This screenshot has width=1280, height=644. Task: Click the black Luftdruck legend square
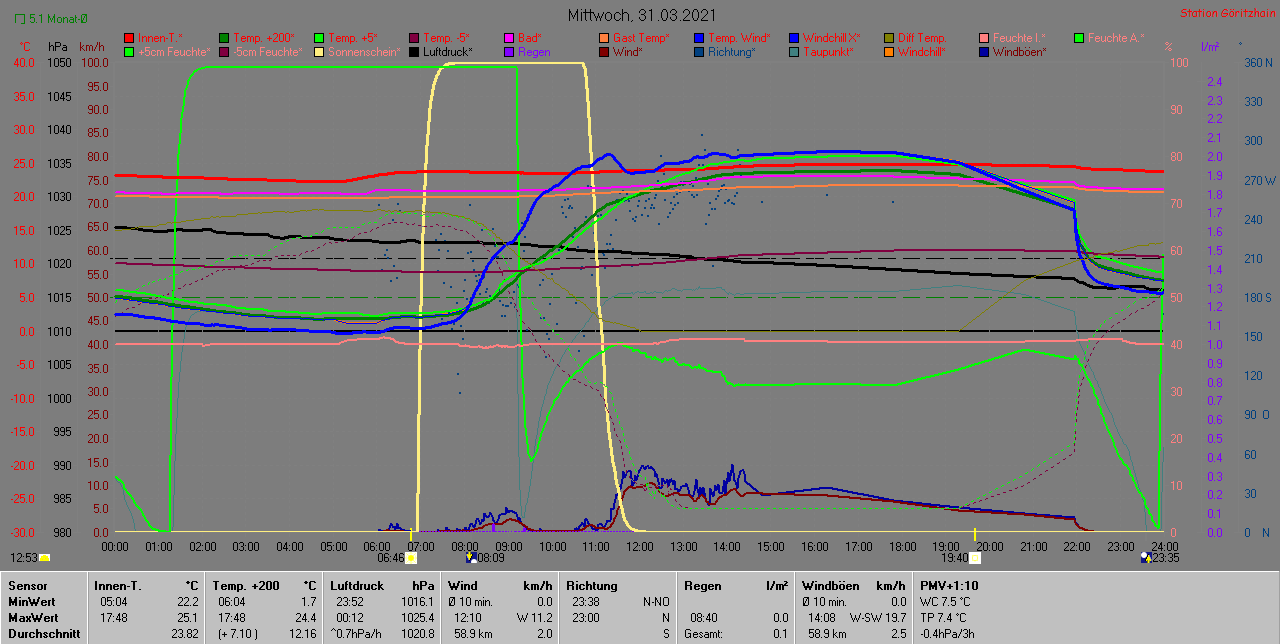pos(414,51)
